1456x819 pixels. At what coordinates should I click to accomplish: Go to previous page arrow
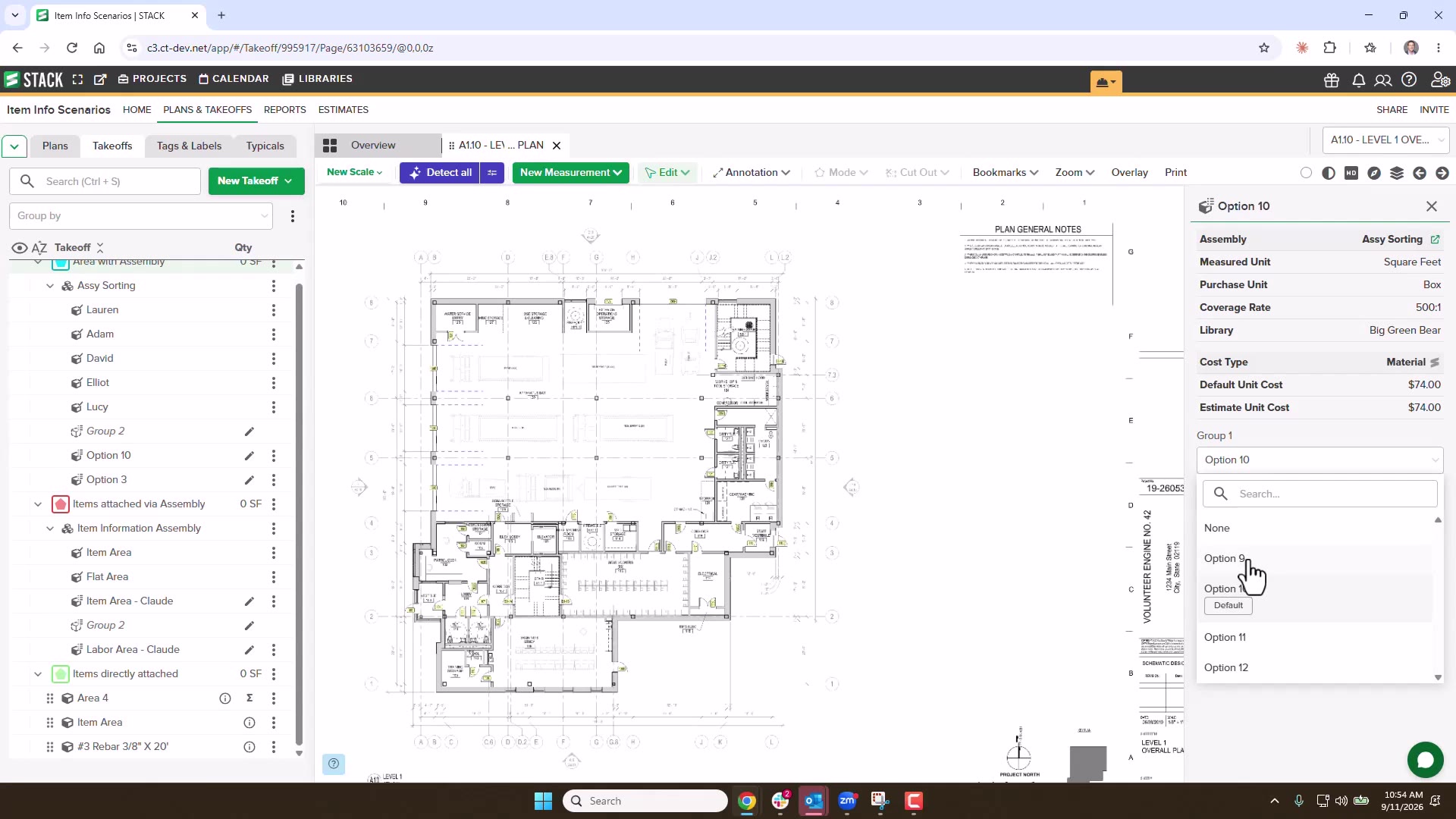[x=1420, y=173]
